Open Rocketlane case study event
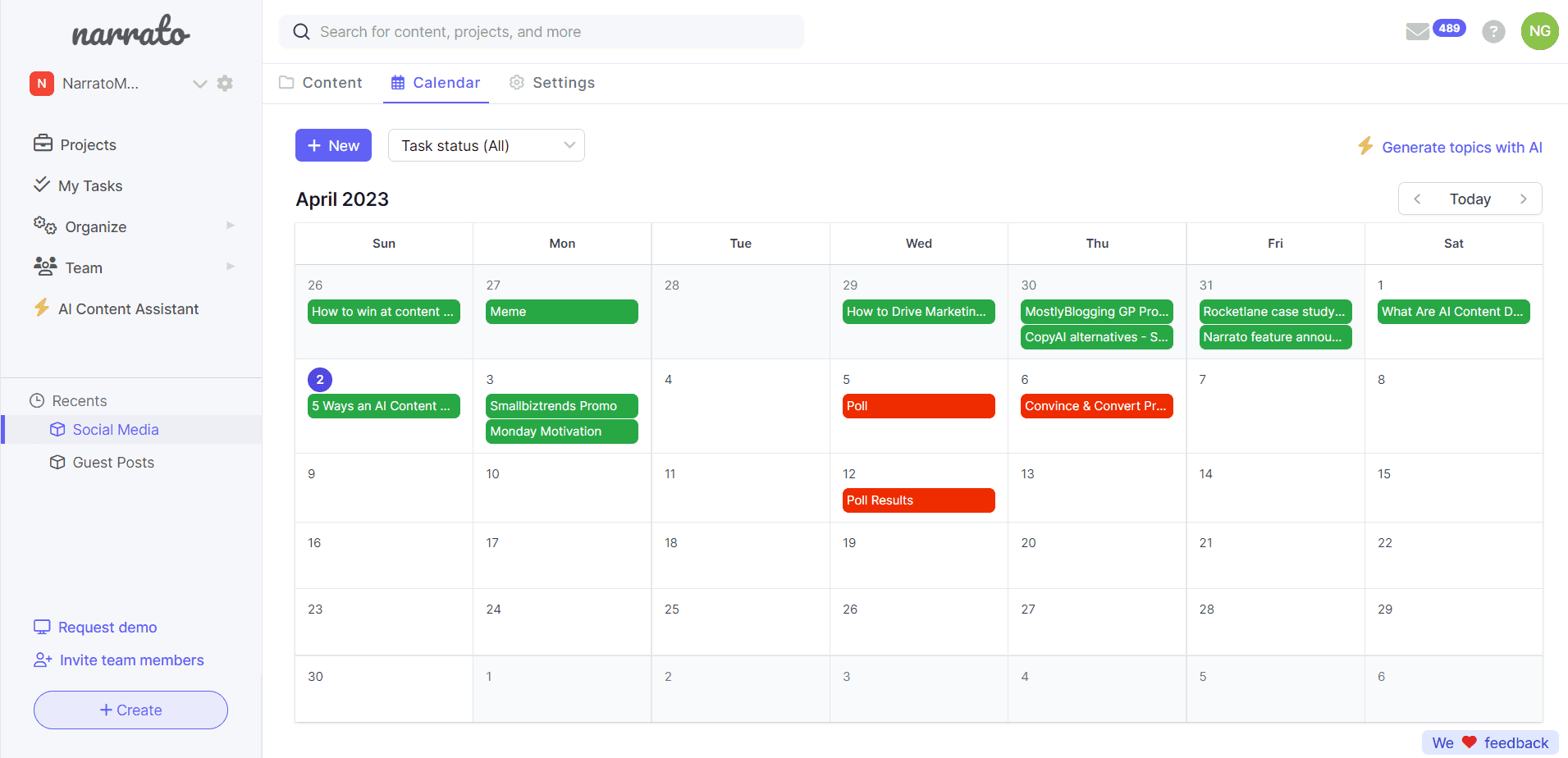This screenshot has width=1568, height=758. coord(1275,312)
